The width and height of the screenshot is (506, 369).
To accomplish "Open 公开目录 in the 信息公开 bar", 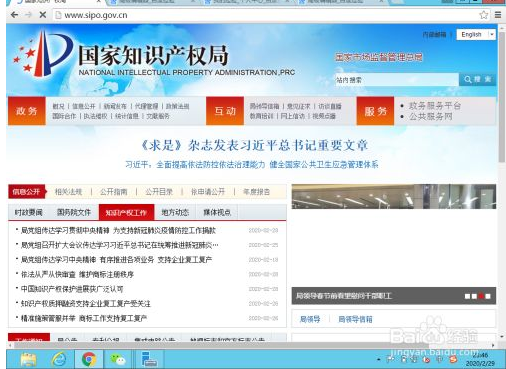I will point(159,192).
